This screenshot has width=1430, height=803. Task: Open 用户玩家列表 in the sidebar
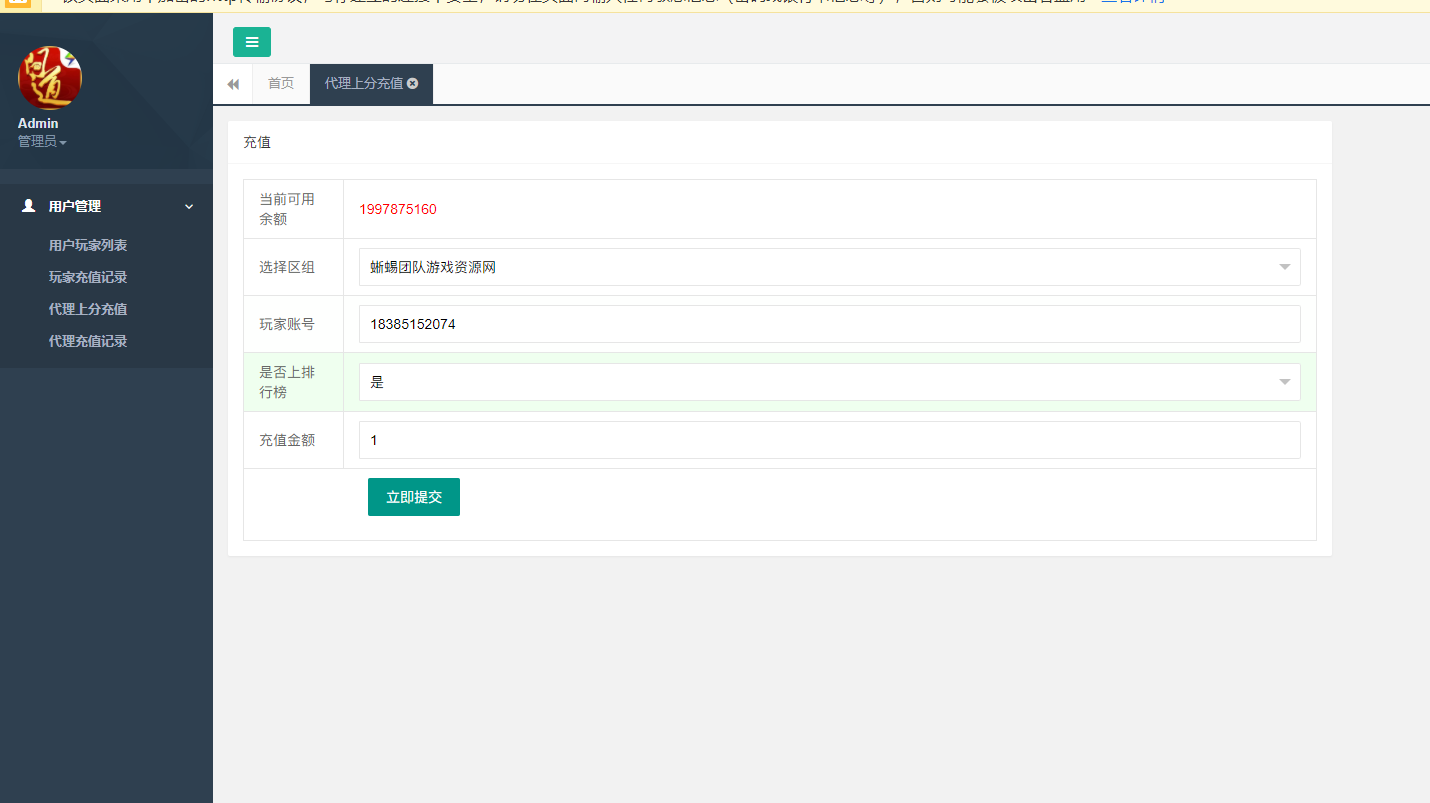(88, 245)
